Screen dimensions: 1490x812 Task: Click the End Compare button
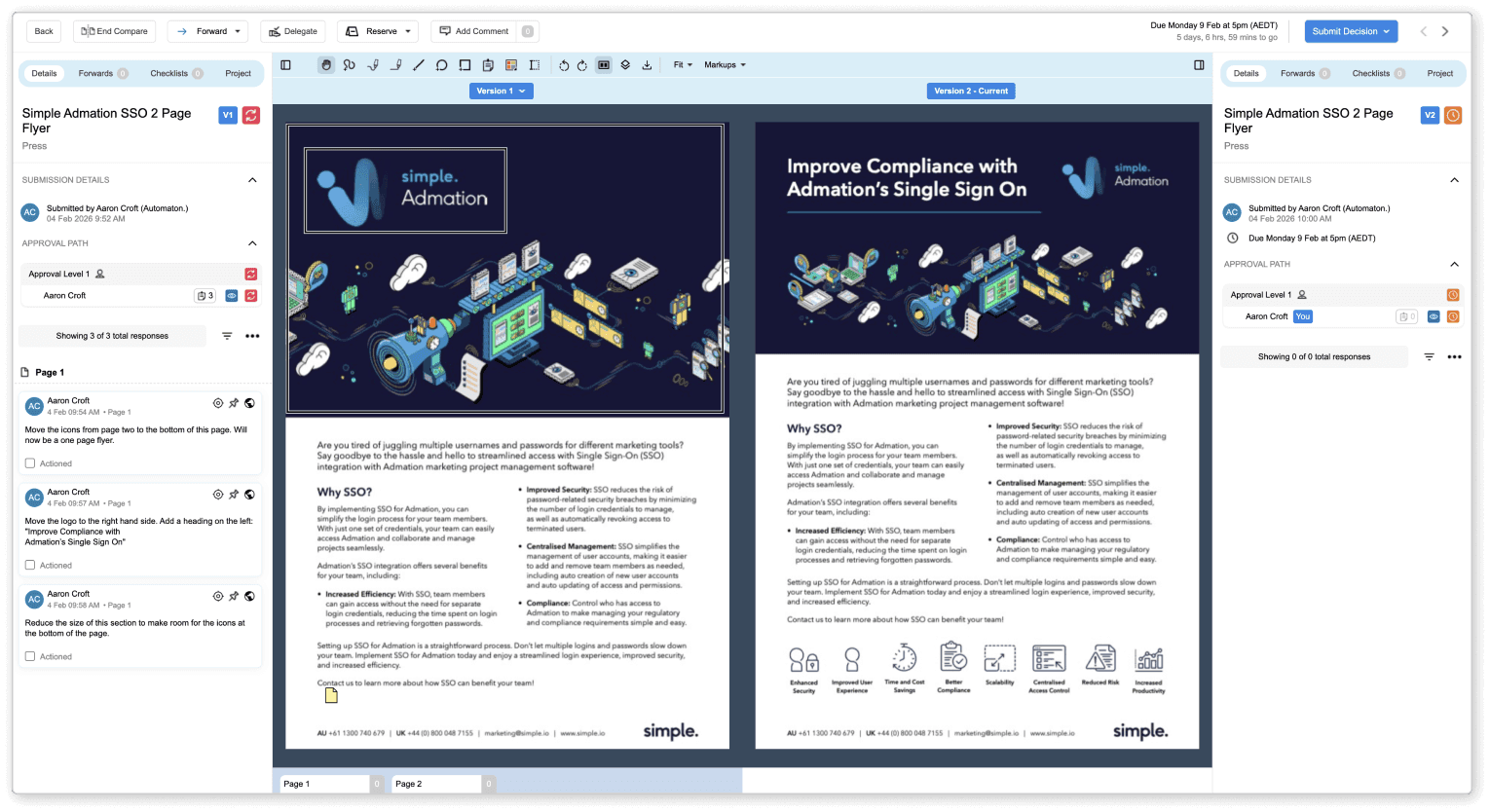tap(114, 30)
